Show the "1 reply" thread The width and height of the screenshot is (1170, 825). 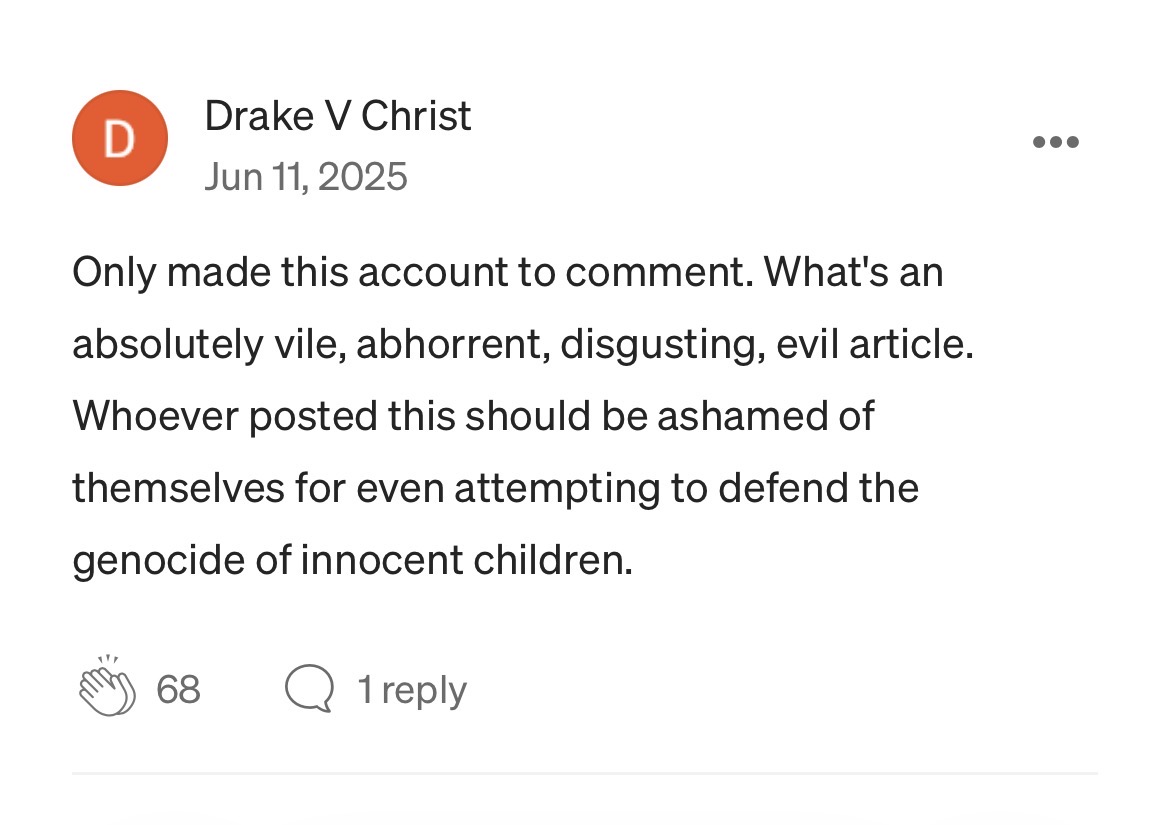411,690
